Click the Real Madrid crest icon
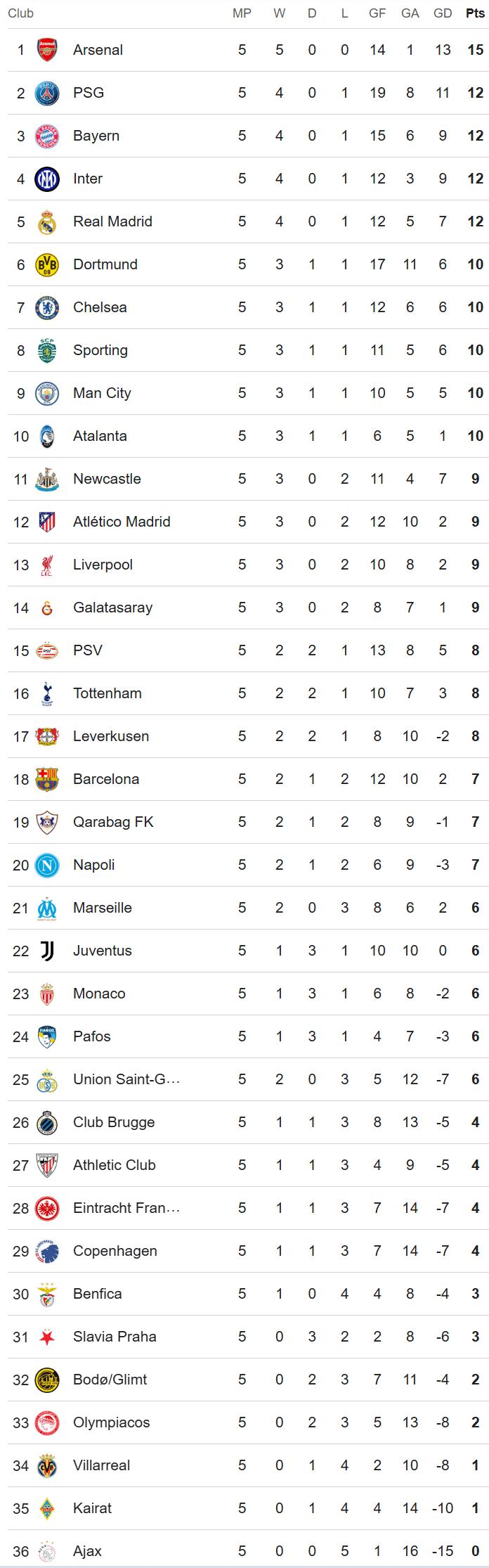The image size is (489, 1568). coord(47,221)
